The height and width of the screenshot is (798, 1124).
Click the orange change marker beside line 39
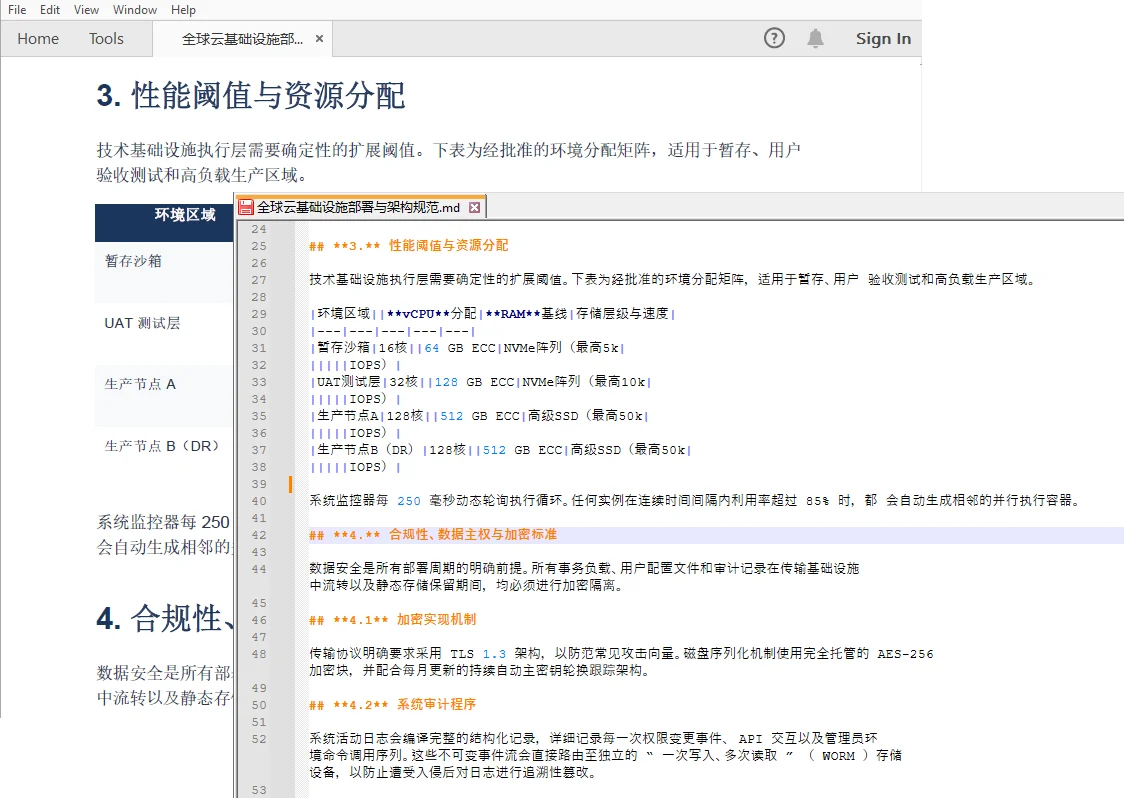(290, 484)
